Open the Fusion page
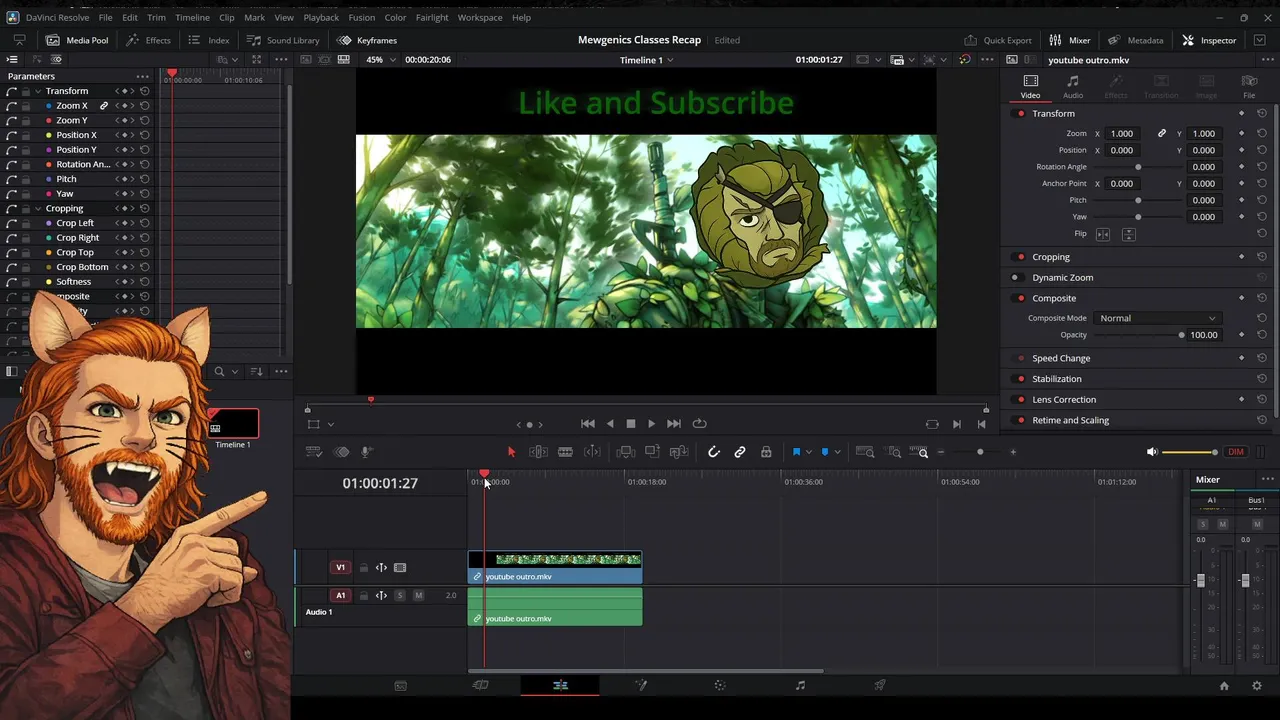This screenshot has height=720, width=1280. (x=640, y=685)
